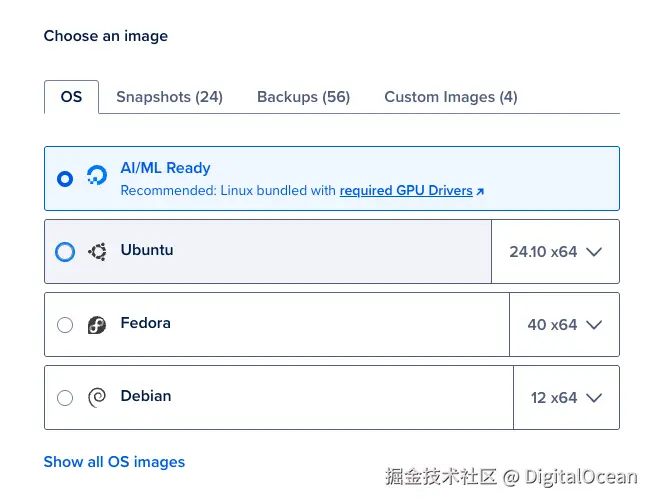The width and height of the screenshot is (653, 503).
Task: Switch to the OS tab
Action: (71, 97)
